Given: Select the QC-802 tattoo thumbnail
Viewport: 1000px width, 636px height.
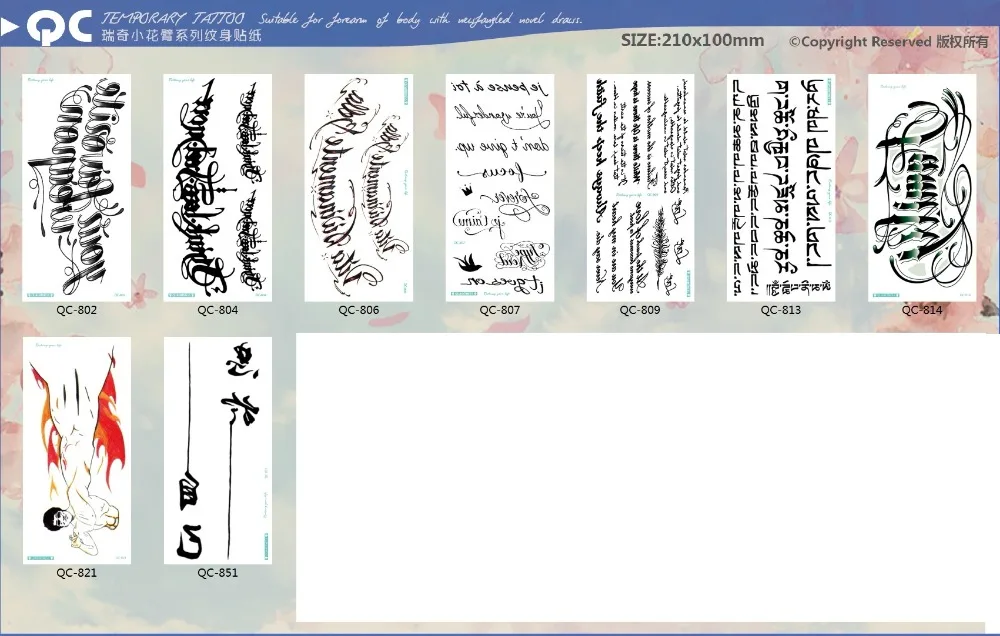Looking at the screenshot, I should 77,188.
